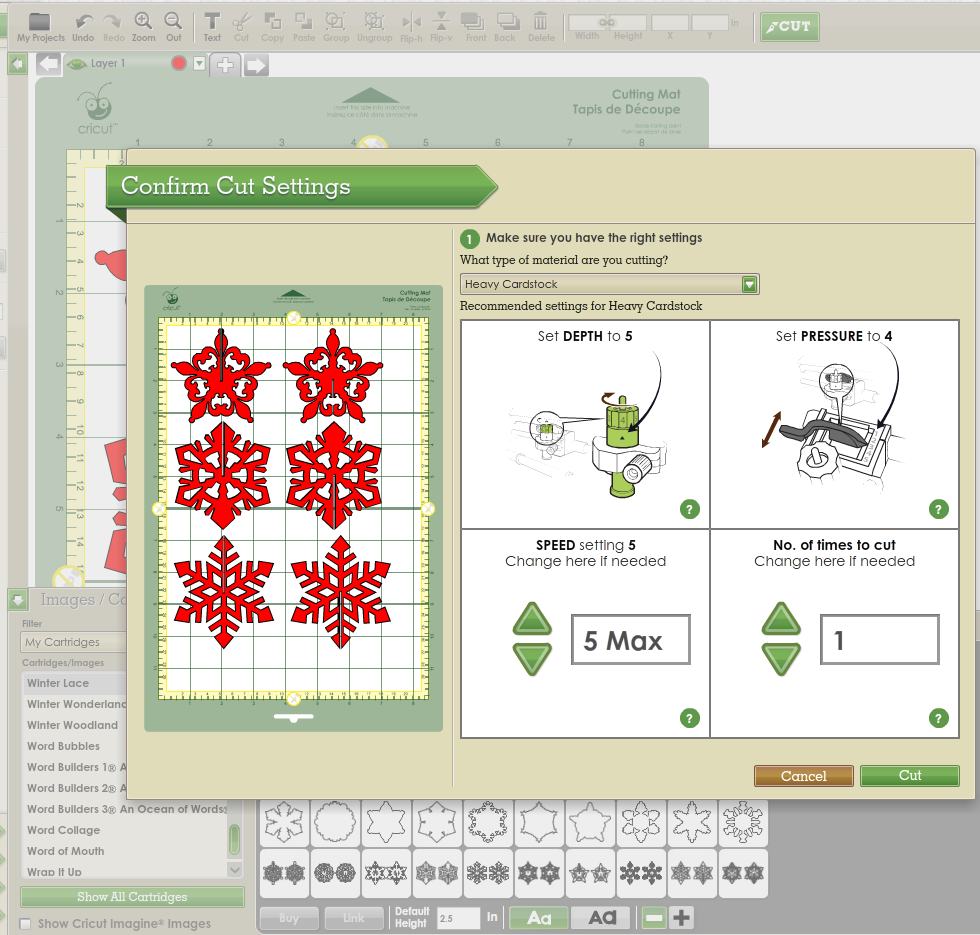Click the Undo arrow icon
Screen dimensions: 980x935
click(83, 28)
